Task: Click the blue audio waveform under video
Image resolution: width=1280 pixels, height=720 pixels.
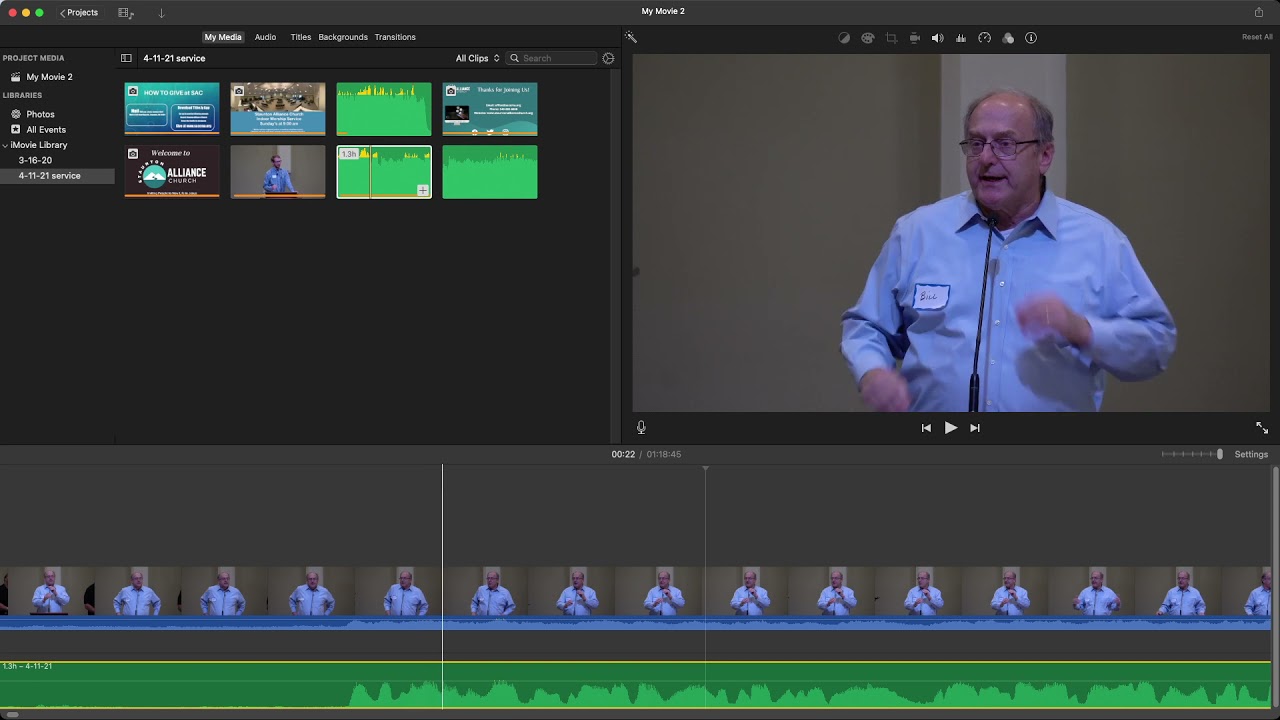Action: (635, 624)
